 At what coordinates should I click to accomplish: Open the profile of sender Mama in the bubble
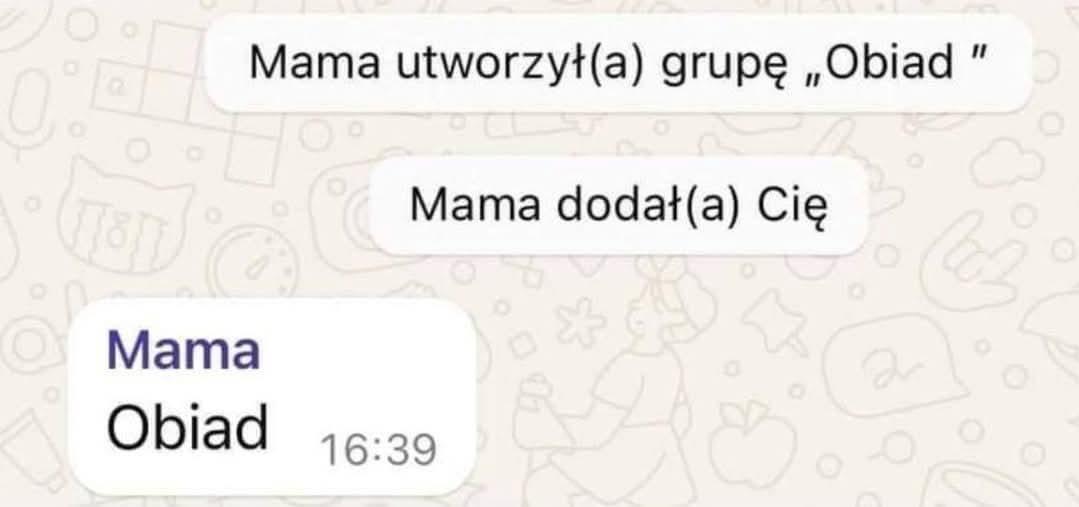[x=184, y=350]
